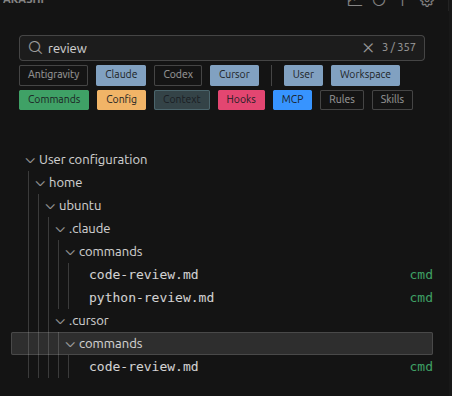
Task: Open python-review.md file
Action: pyautogui.click(x=151, y=298)
